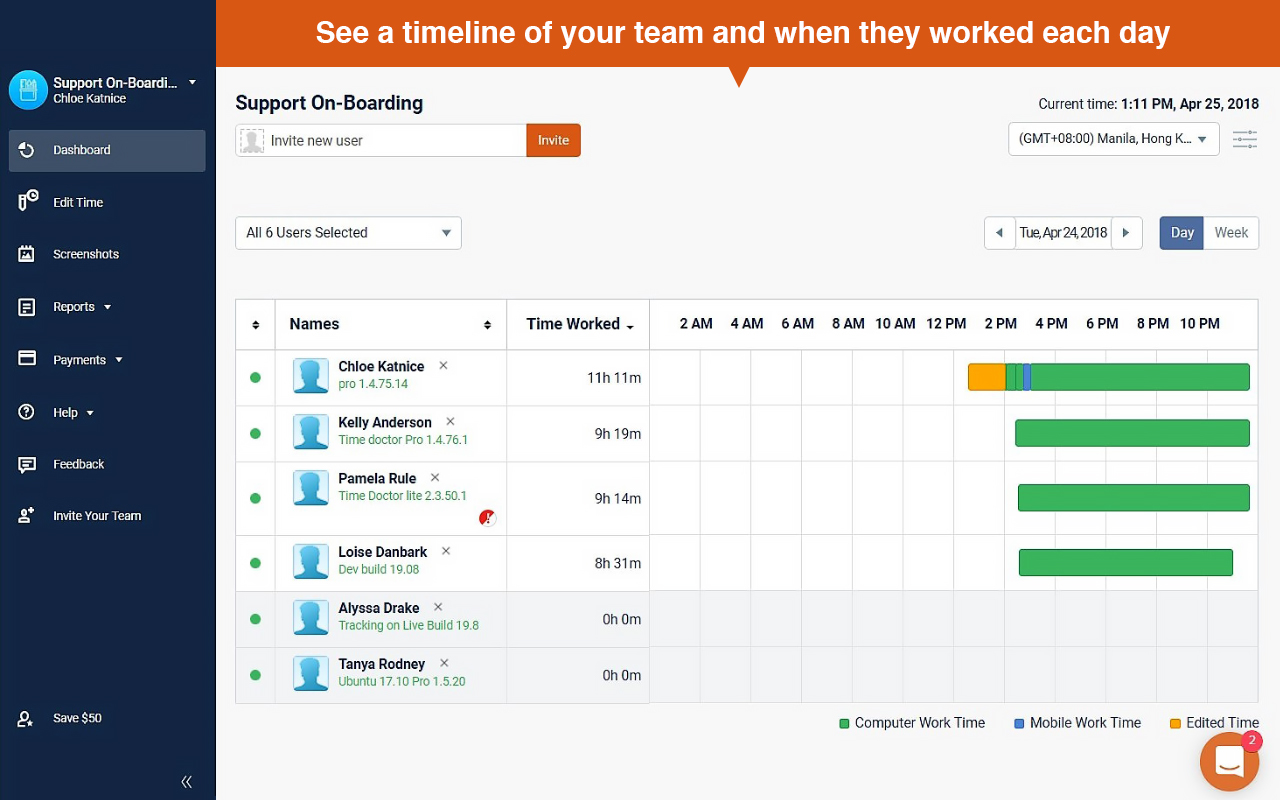Open the Dashboard from the sidebar
Image resolution: width=1280 pixels, height=800 pixels.
(81, 150)
